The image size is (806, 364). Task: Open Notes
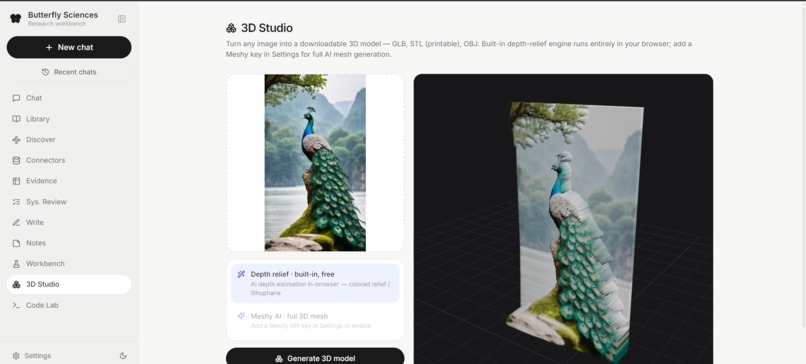(x=69, y=243)
